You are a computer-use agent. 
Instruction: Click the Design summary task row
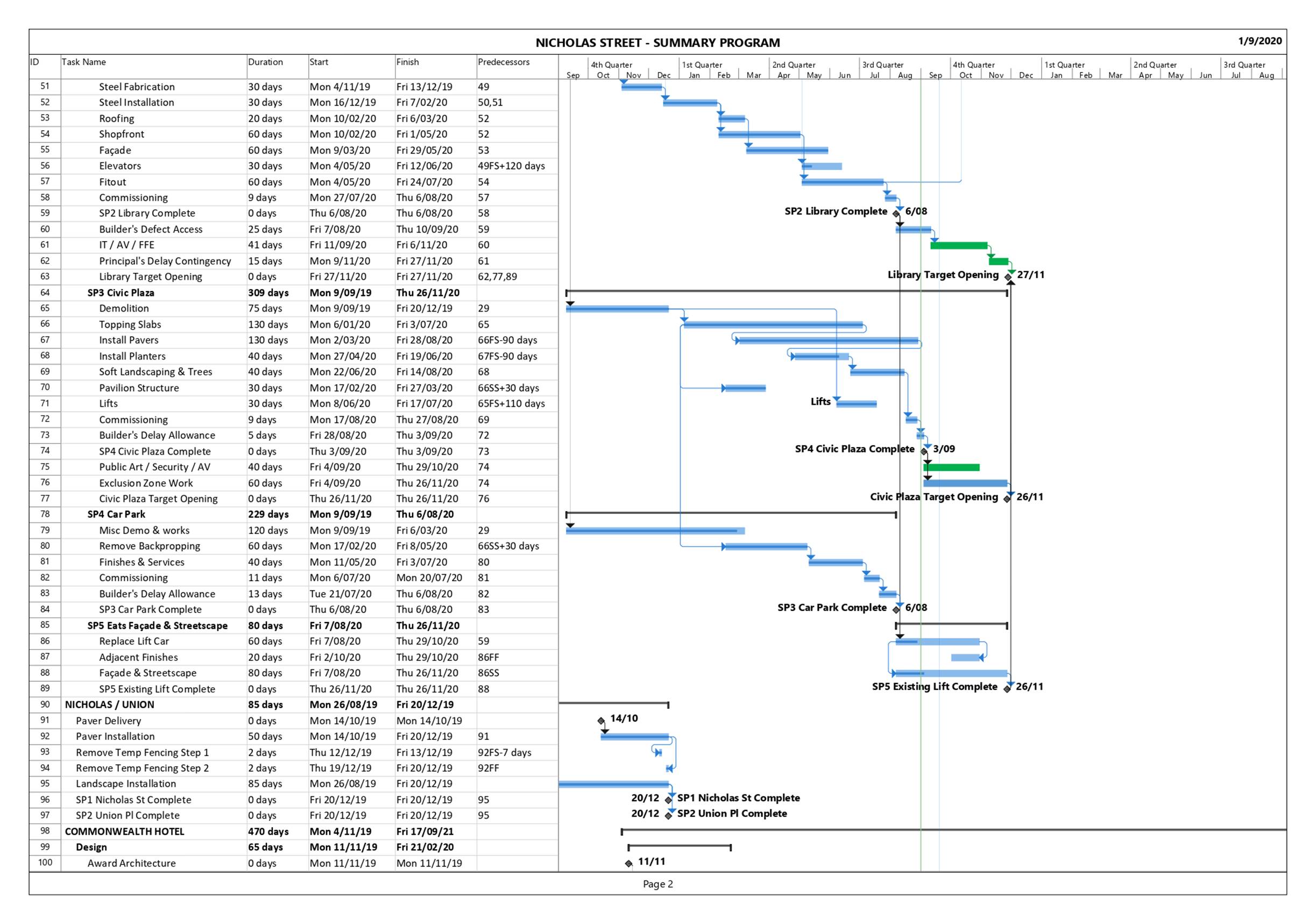click(x=293, y=848)
